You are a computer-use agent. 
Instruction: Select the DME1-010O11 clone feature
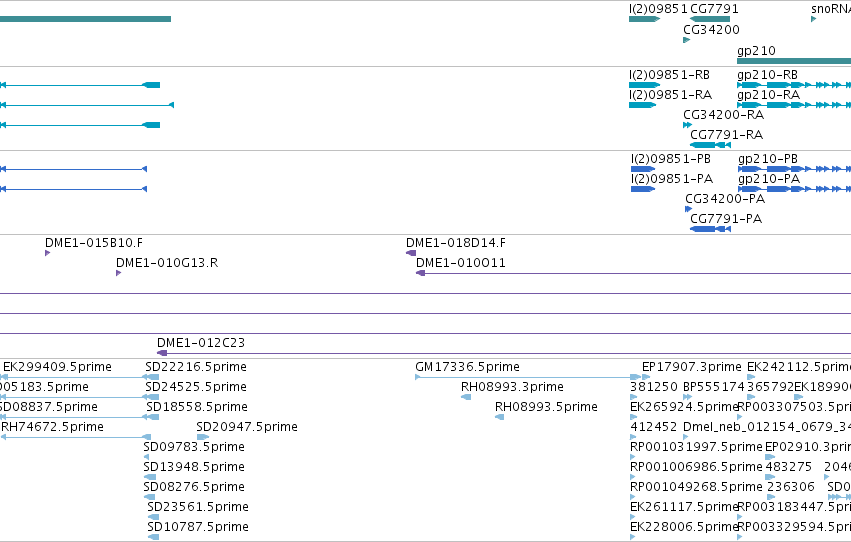pyautogui.click(x=633, y=273)
